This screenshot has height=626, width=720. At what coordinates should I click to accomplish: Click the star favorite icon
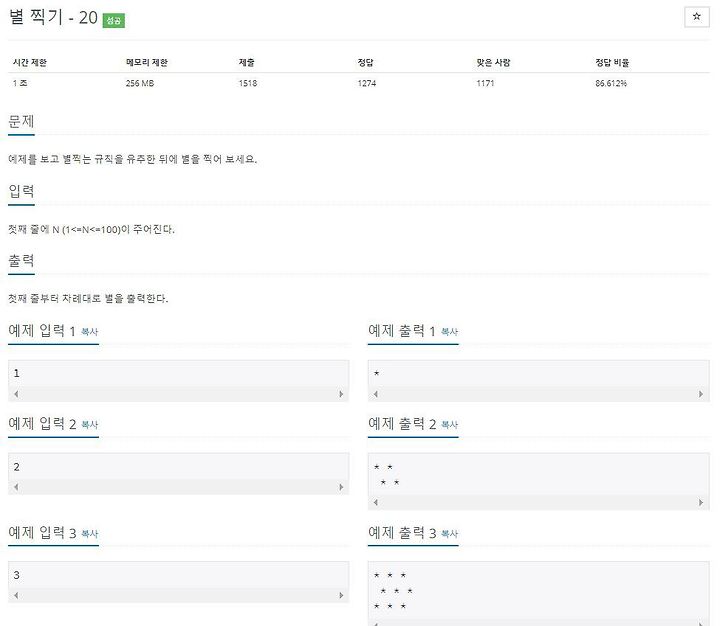click(697, 17)
